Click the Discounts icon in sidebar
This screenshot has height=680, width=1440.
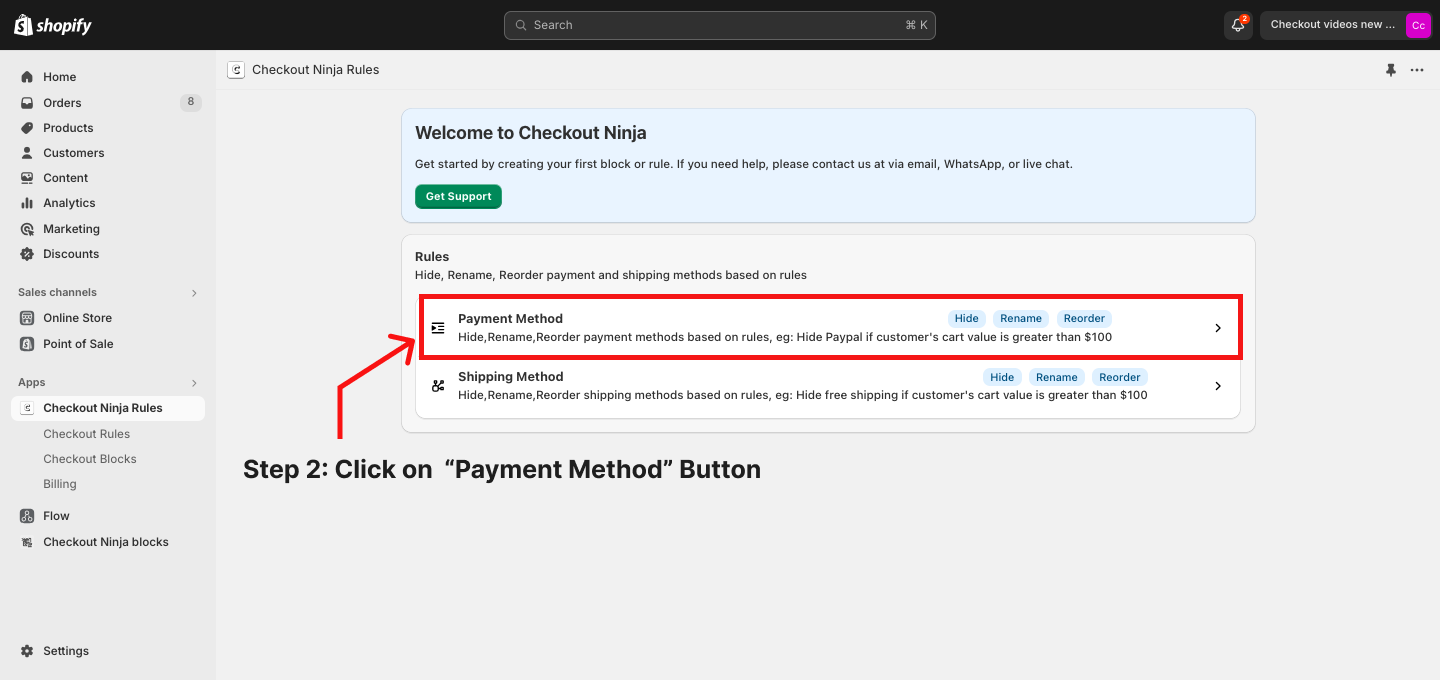(x=27, y=254)
